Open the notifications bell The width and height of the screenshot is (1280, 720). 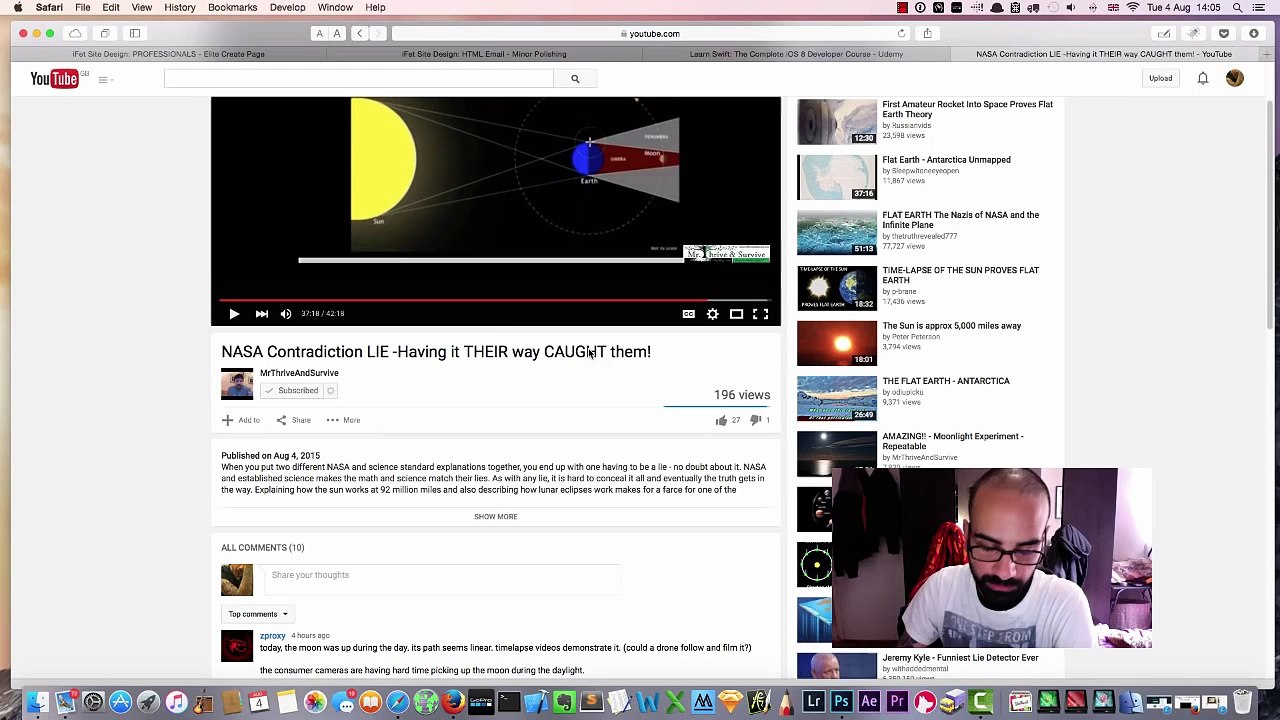[1203, 78]
